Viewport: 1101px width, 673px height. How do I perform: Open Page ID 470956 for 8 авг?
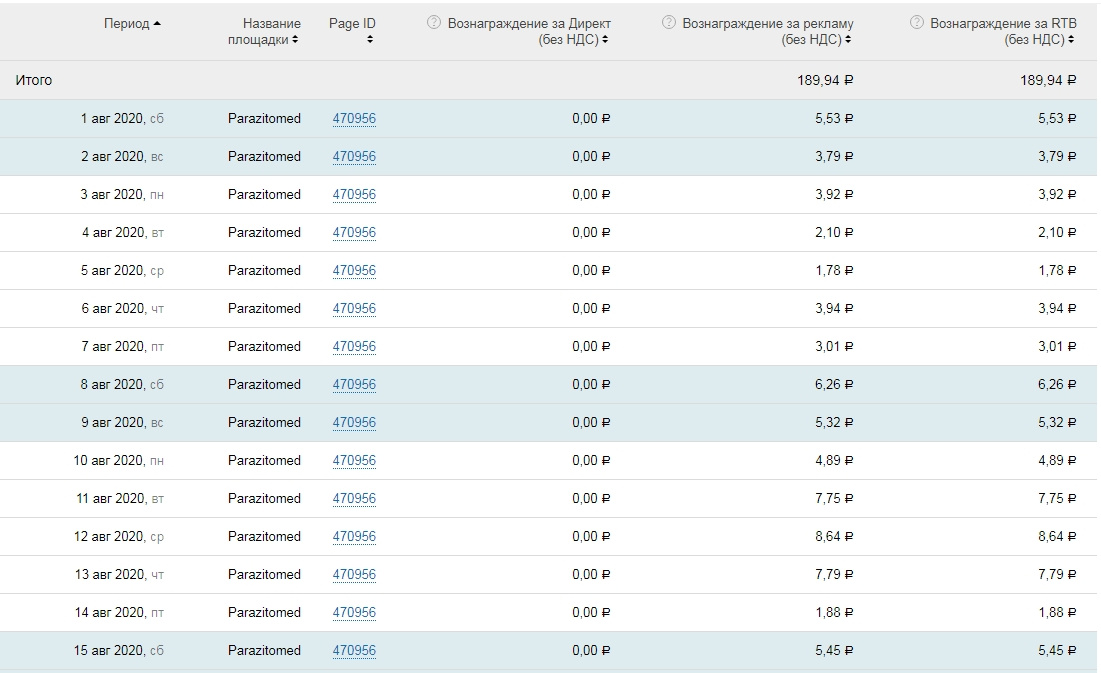[x=354, y=385]
